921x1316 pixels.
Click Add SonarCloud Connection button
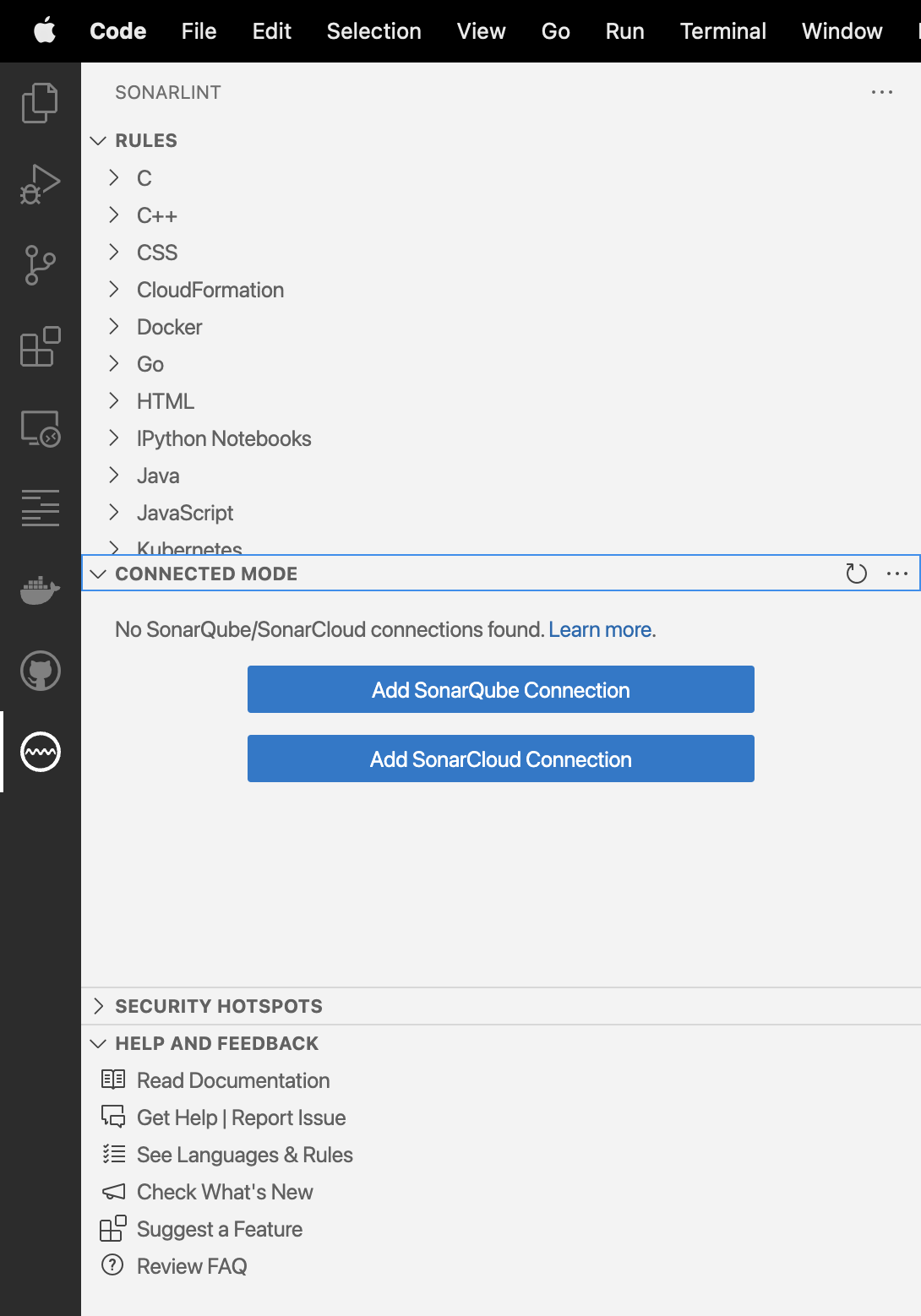click(501, 759)
